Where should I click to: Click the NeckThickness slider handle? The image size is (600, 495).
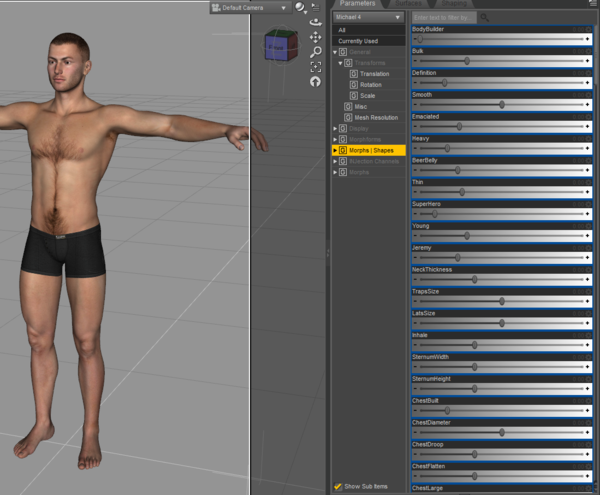[x=474, y=279]
